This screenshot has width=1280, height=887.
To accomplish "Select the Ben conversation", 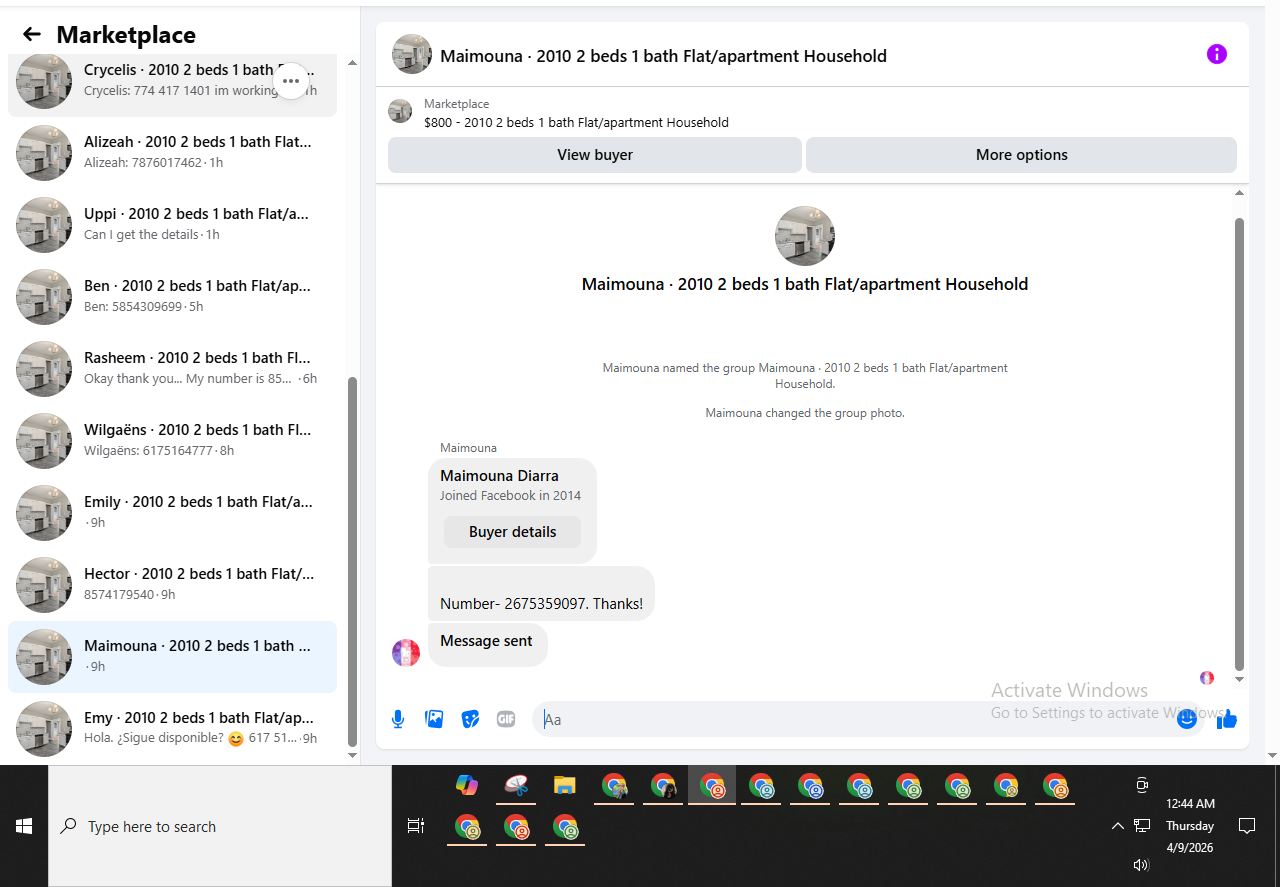I will (x=172, y=297).
